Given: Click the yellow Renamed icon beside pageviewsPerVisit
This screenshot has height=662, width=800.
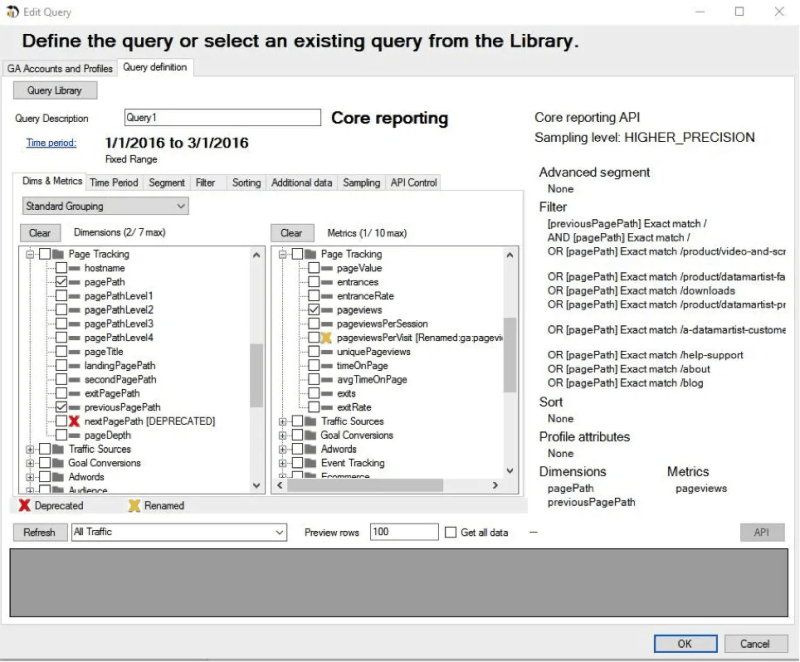Looking at the screenshot, I should click(x=325, y=336).
